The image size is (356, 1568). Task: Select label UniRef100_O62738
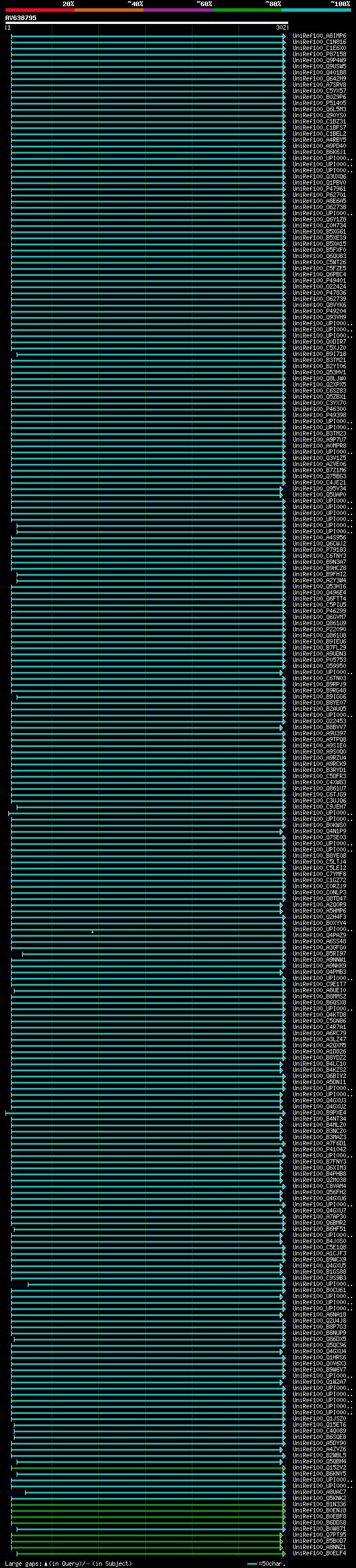click(x=319, y=207)
